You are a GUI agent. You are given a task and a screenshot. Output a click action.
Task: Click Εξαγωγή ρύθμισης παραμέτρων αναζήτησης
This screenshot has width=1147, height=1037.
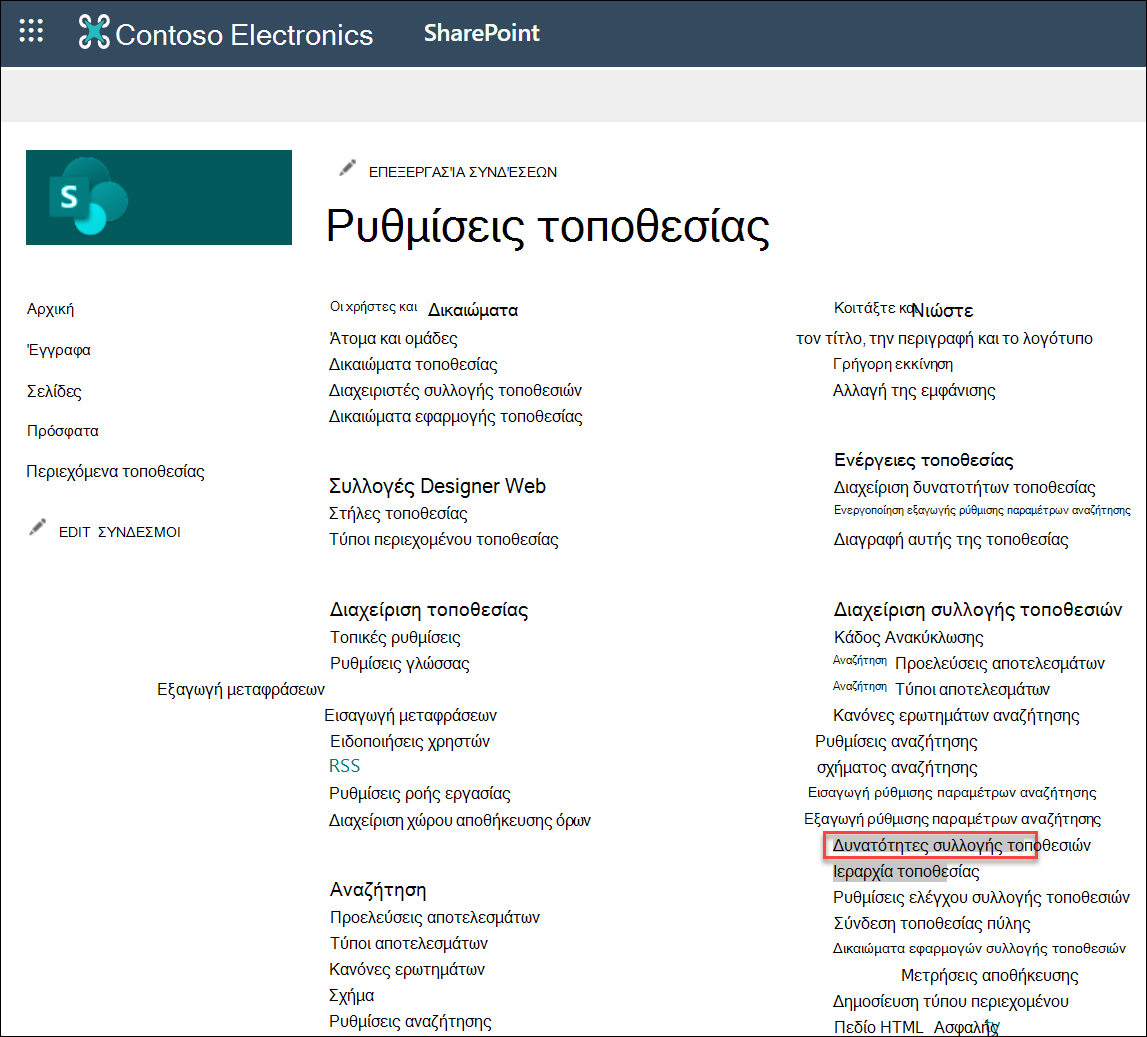coord(952,819)
